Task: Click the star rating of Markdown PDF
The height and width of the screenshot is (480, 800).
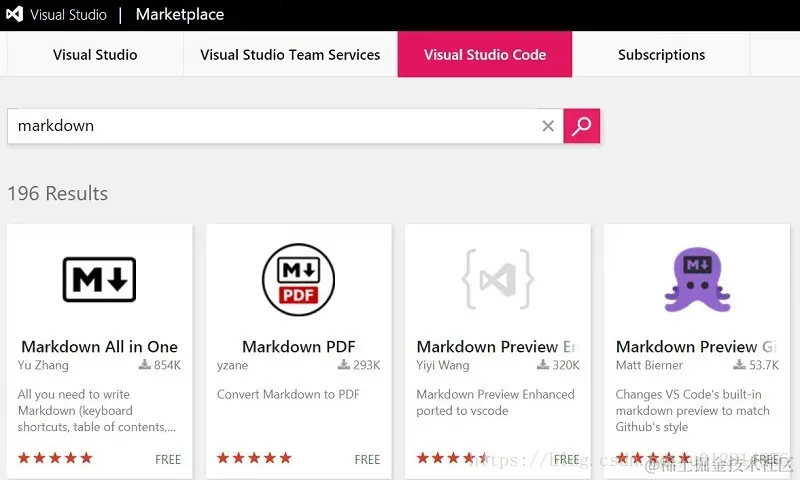Action: [254, 458]
